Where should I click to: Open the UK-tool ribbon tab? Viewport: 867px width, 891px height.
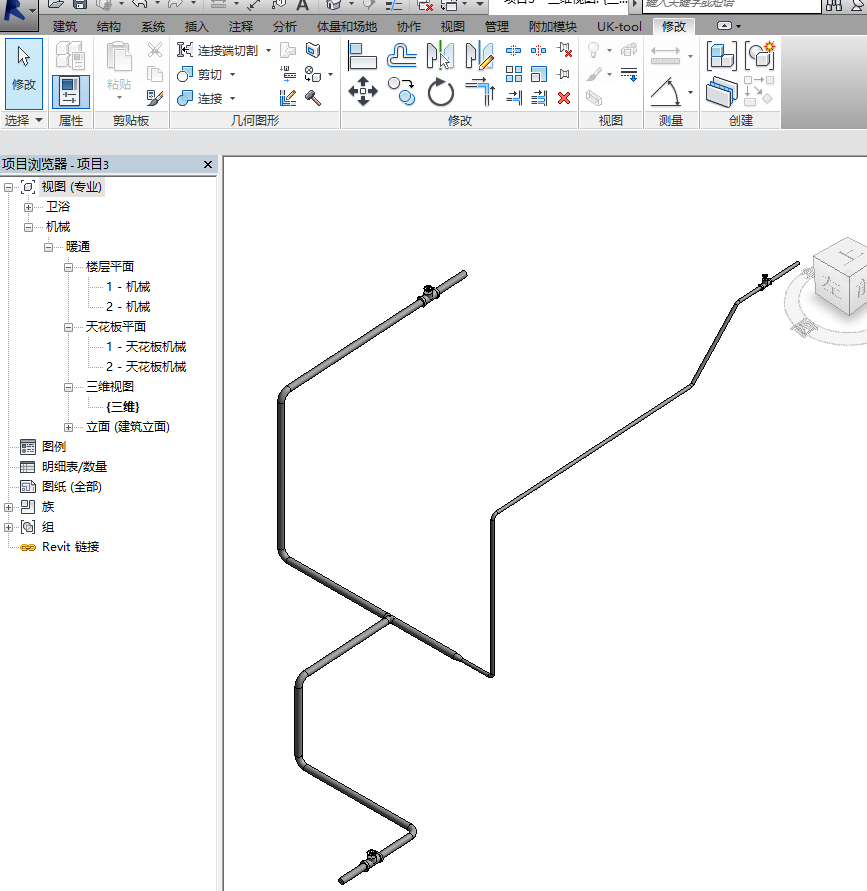[619, 26]
